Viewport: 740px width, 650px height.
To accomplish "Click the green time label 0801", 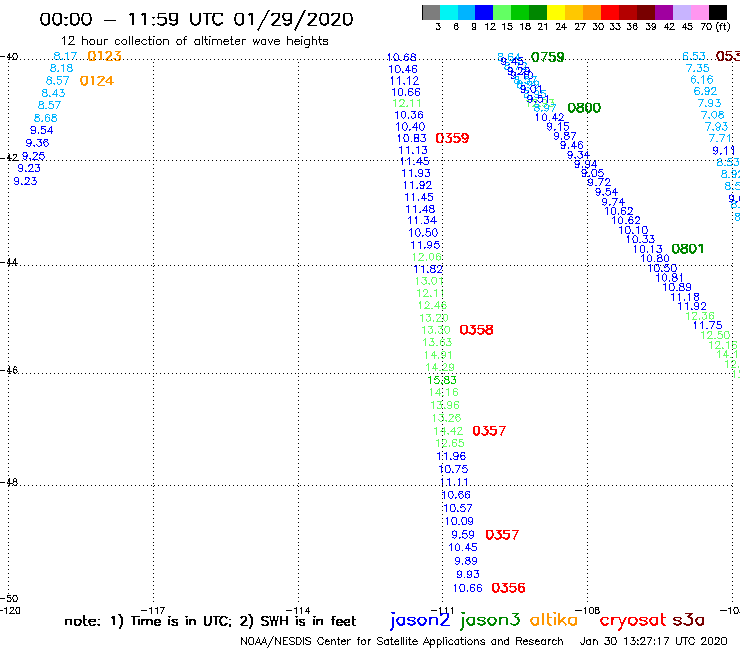I will tap(687, 249).
